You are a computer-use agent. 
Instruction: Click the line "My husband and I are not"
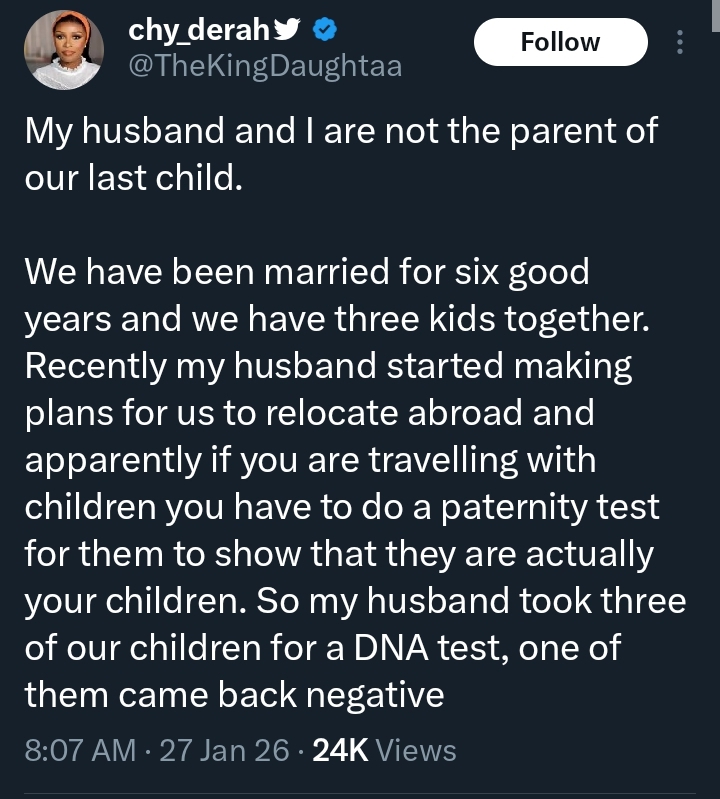[x=342, y=131]
